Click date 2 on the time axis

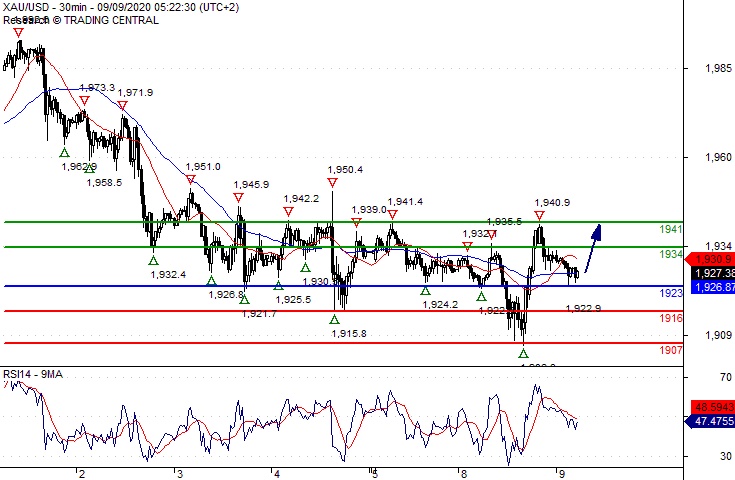coord(82,474)
